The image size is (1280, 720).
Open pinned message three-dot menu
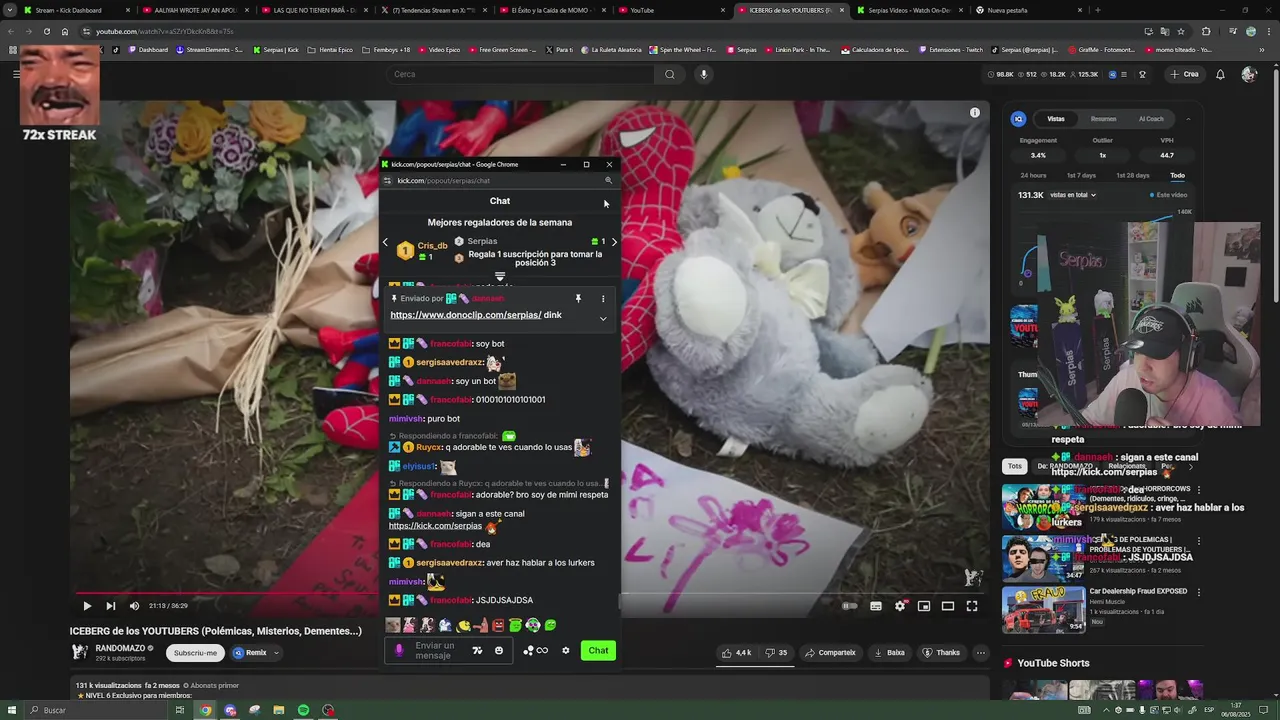pos(603,299)
